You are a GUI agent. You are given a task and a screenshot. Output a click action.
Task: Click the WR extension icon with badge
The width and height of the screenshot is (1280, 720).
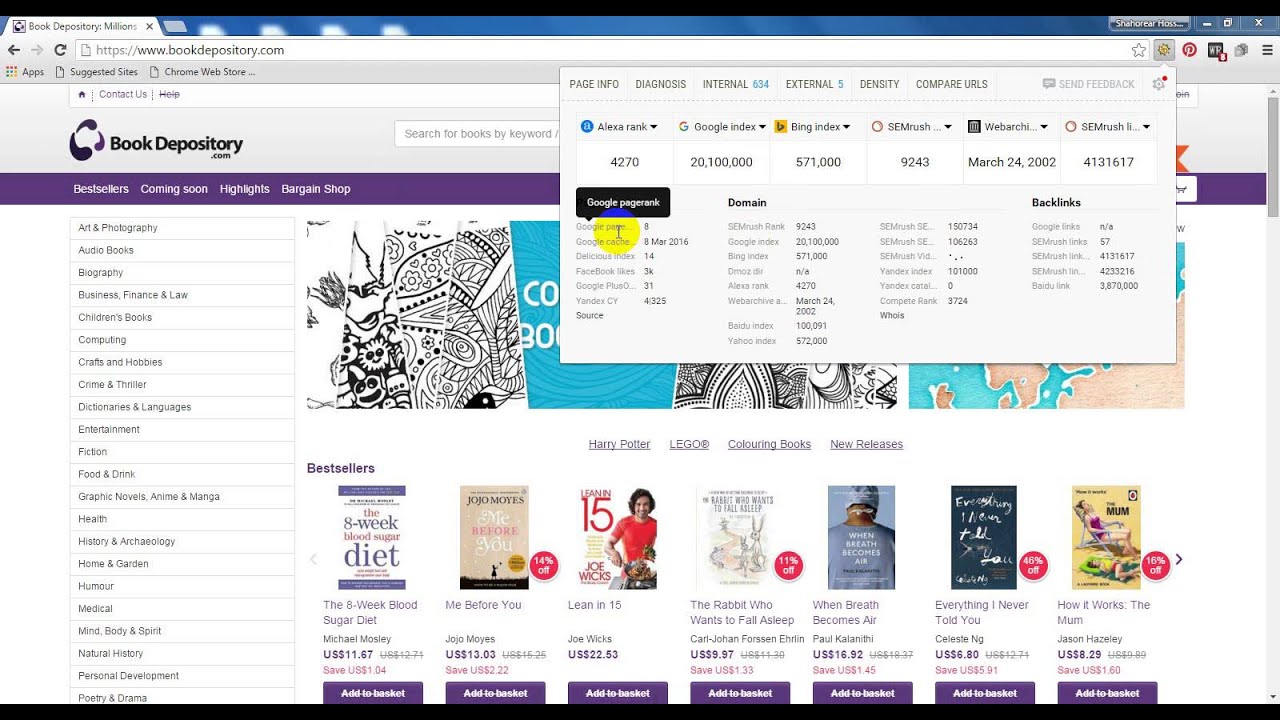point(1217,50)
